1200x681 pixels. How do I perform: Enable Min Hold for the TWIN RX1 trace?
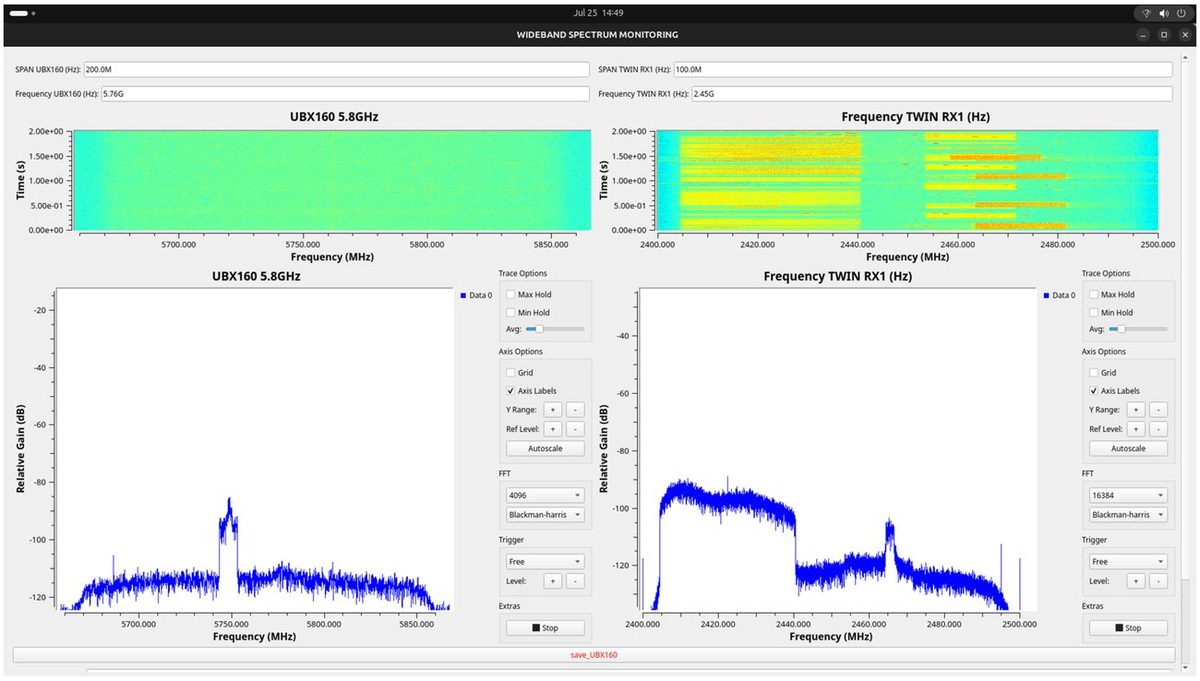(1095, 313)
